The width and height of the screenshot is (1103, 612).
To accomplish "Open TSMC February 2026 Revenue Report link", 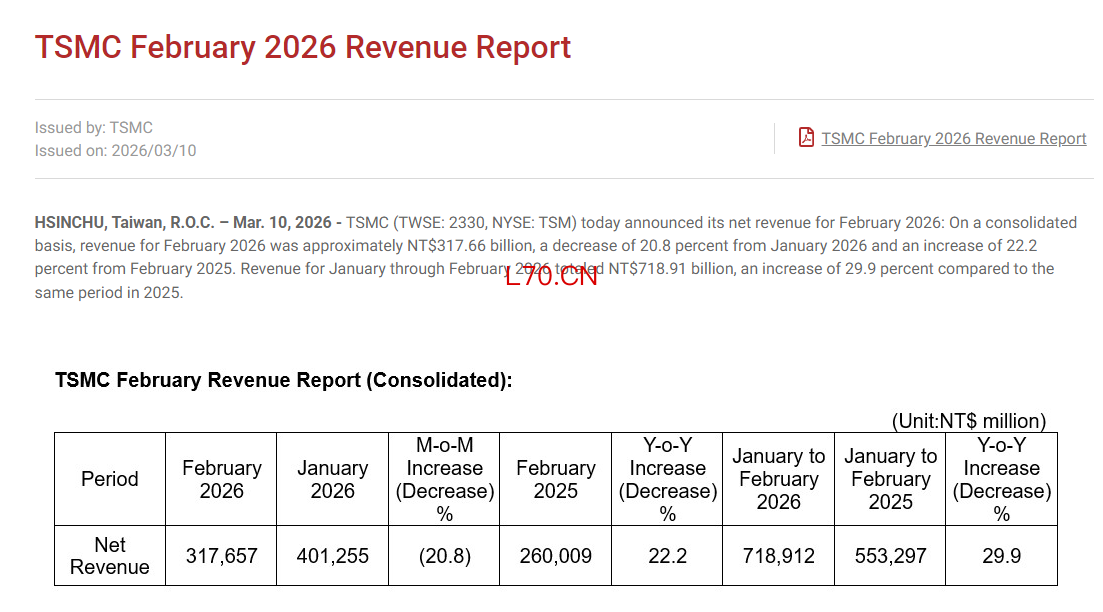I will pyautogui.click(x=953, y=139).
